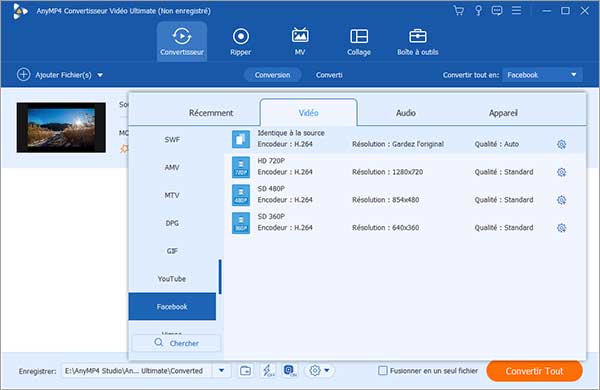
Task: Click the Qualité : Auto text
Action: (x=496, y=144)
